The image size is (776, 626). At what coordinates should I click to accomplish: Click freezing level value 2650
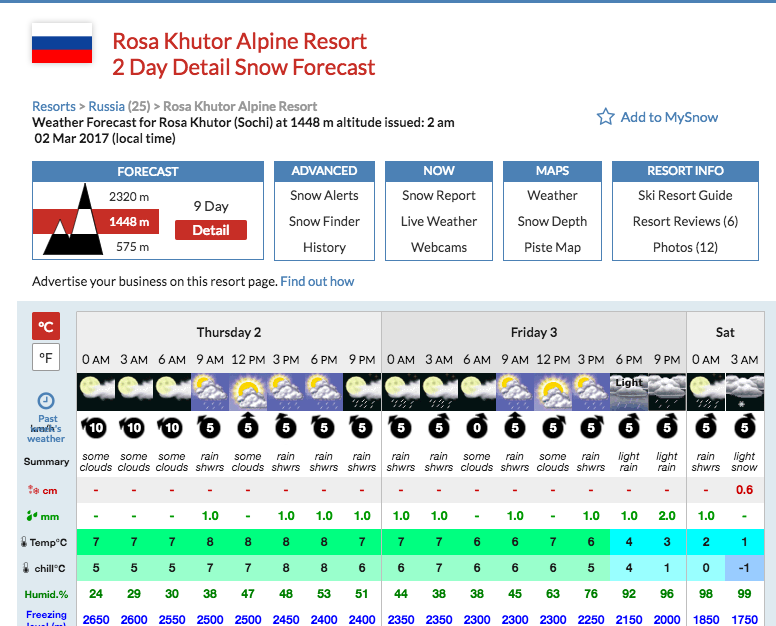(96, 620)
